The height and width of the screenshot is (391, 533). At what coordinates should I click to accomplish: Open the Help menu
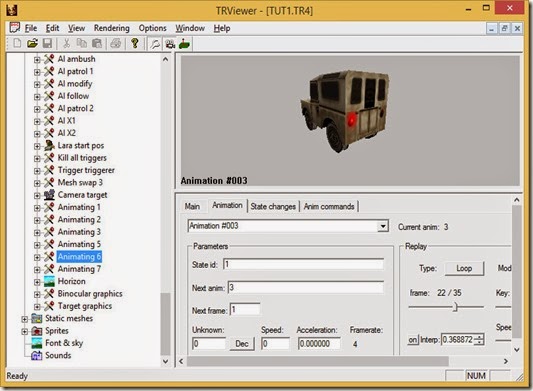tap(222, 28)
